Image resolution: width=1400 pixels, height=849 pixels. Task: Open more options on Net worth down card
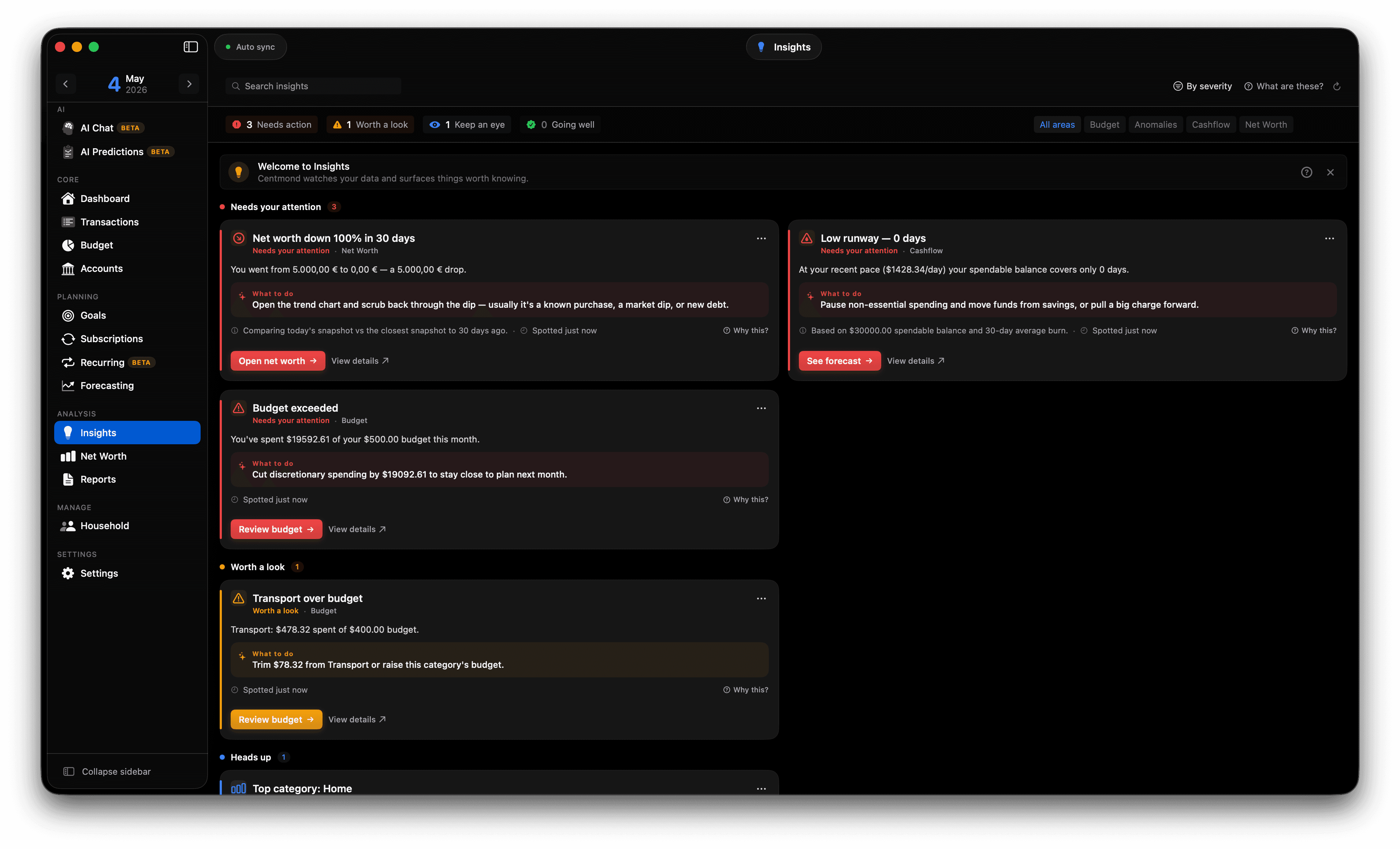click(761, 239)
